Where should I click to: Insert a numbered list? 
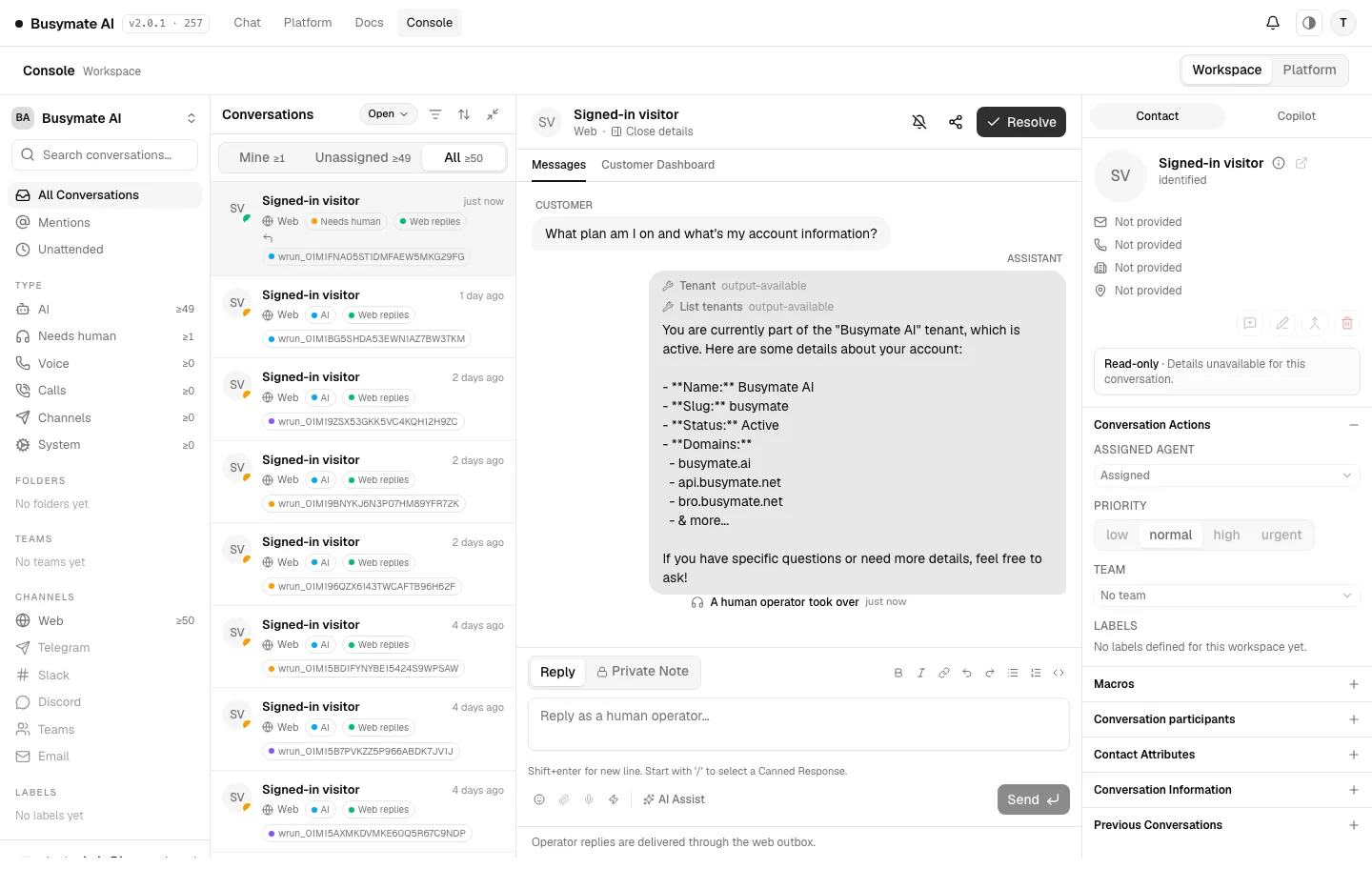[1036, 673]
